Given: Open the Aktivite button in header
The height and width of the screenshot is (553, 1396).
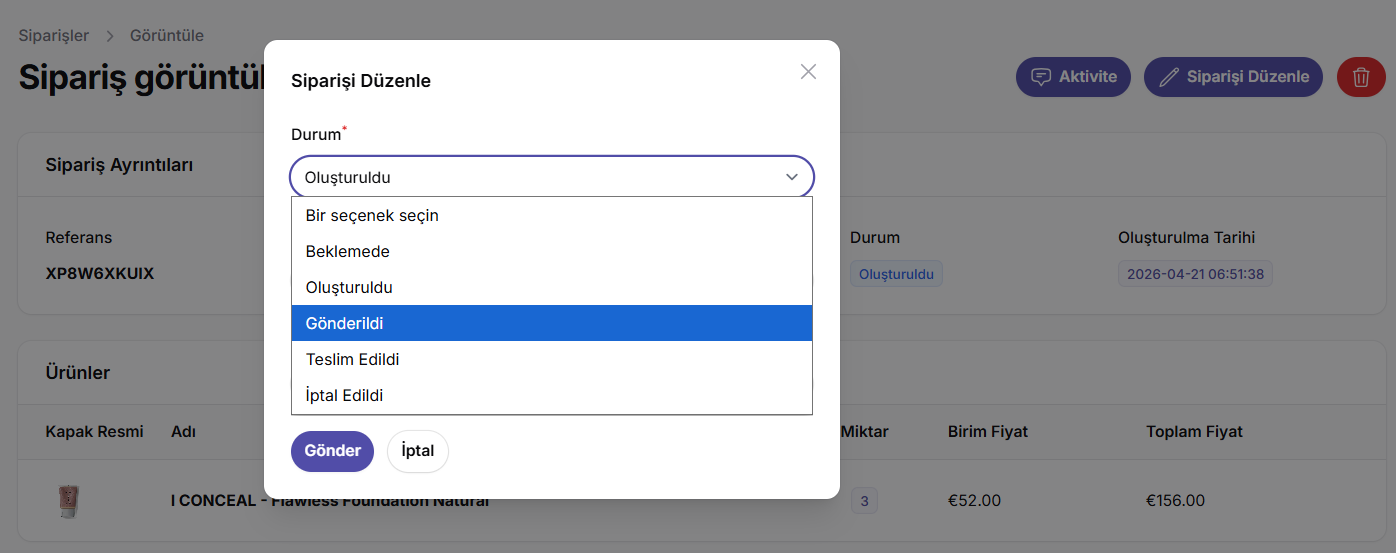Looking at the screenshot, I should (x=1073, y=77).
